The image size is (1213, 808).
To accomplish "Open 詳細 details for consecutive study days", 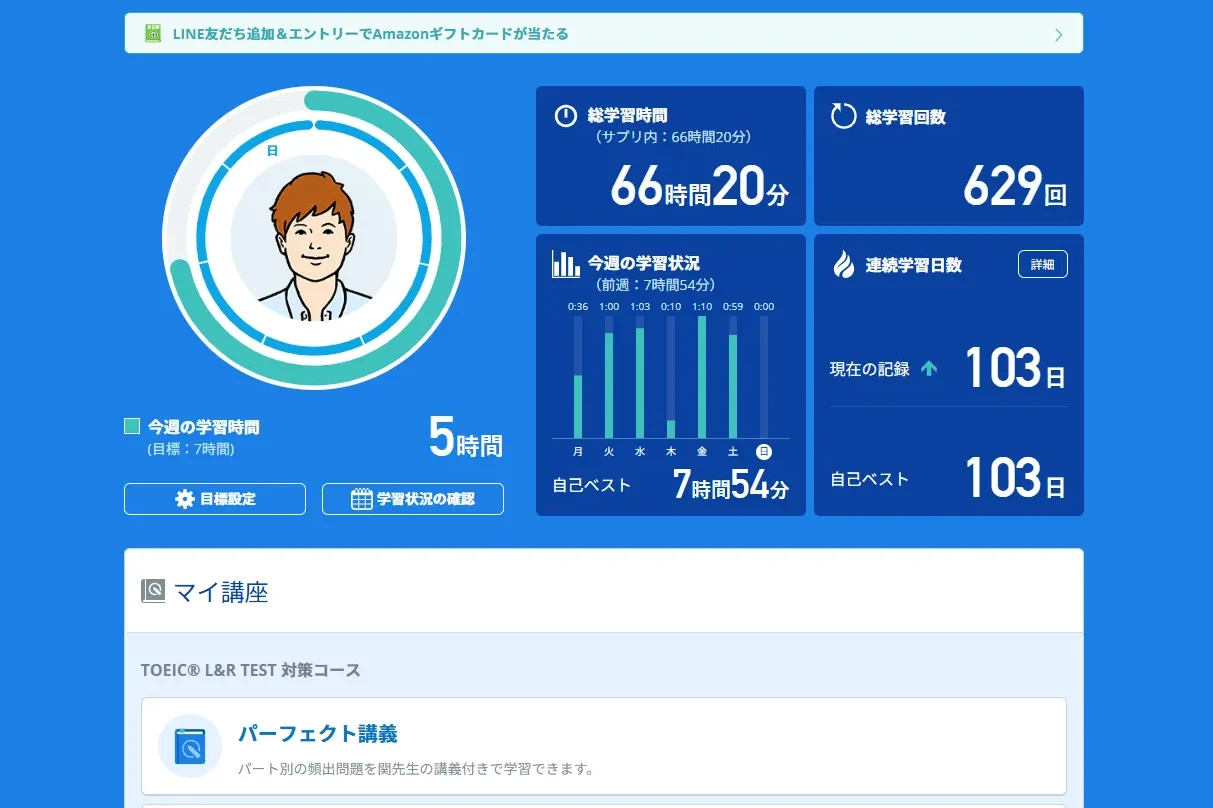I will [1043, 264].
